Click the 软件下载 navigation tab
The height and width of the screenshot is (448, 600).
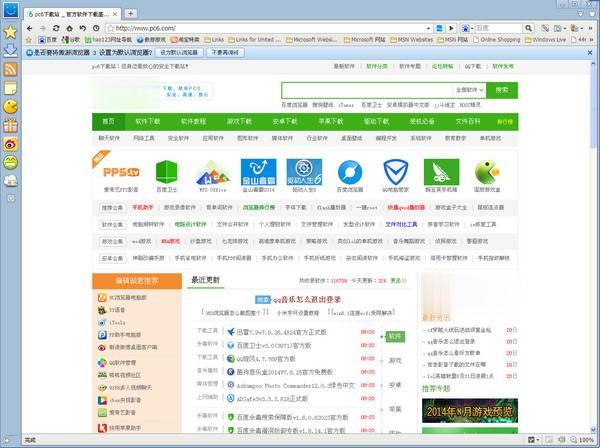point(148,122)
